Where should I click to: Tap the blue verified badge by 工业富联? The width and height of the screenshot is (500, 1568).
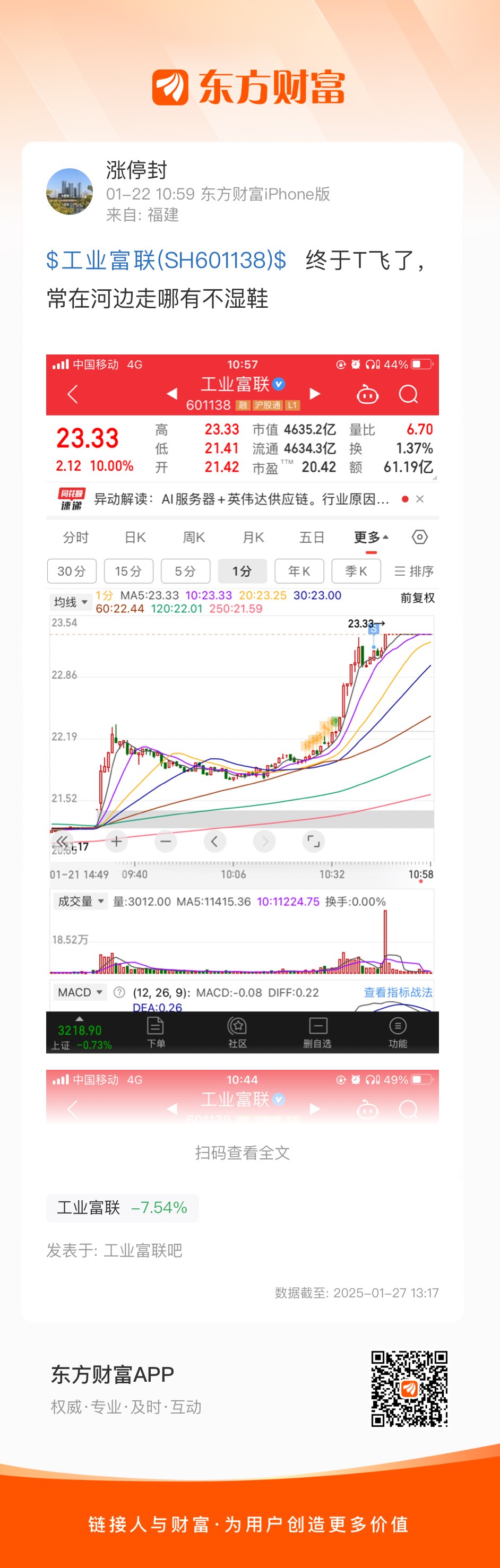point(279,384)
